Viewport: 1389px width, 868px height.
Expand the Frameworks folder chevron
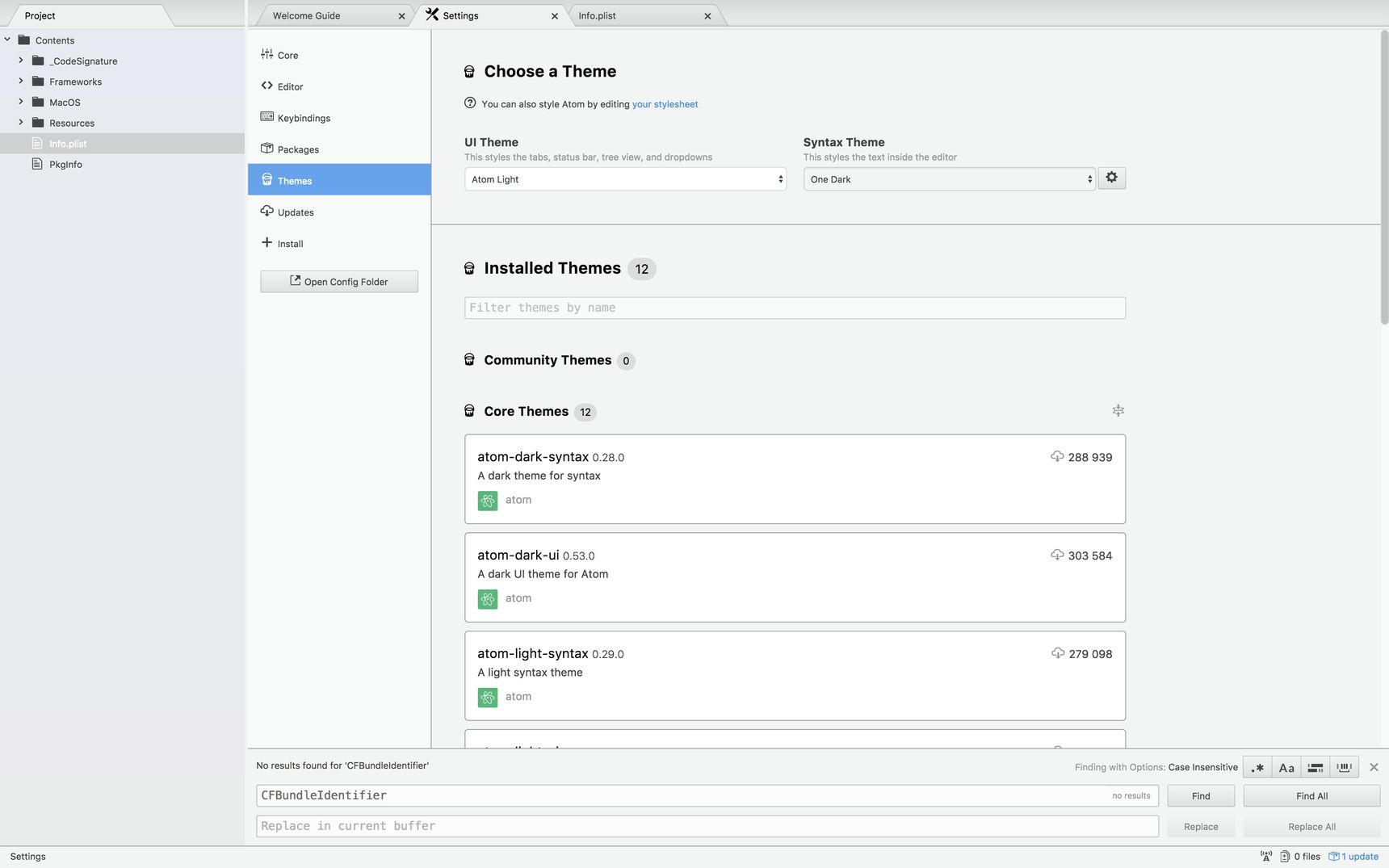pyautogui.click(x=21, y=81)
